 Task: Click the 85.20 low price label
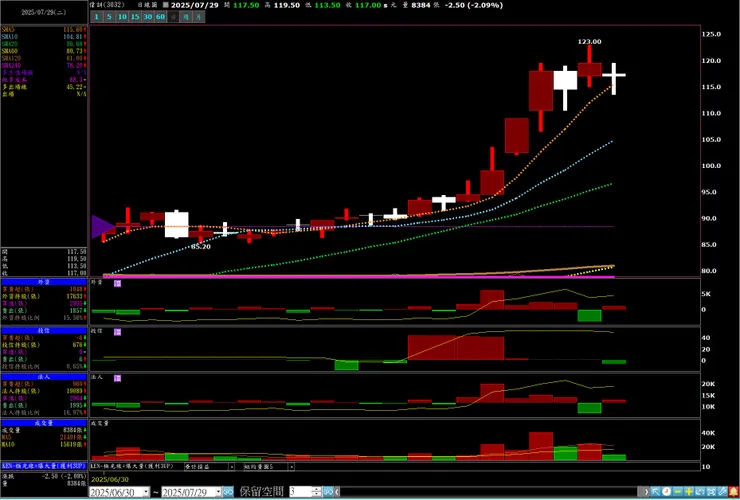pyautogui.click(x=201, y=246)
